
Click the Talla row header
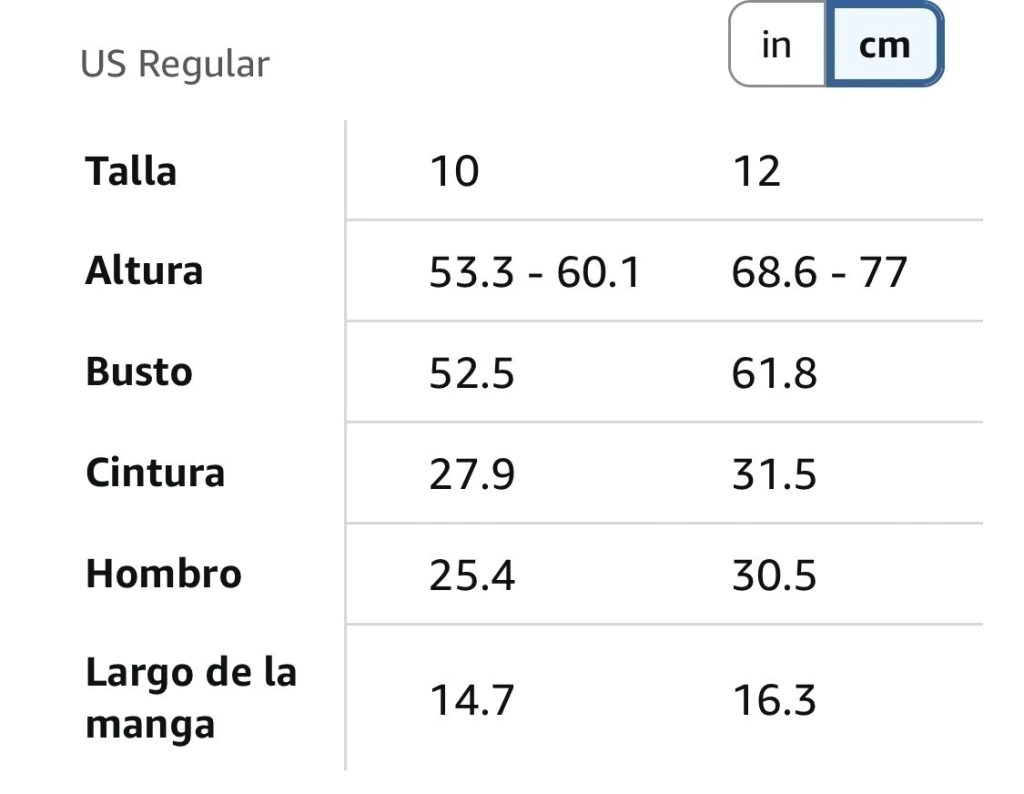(x=131, y=171)
